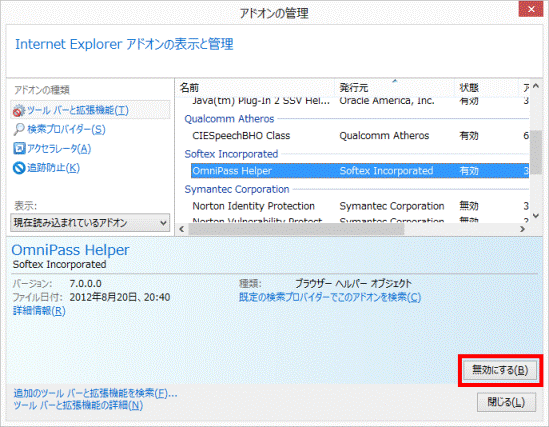Click the list's scroll down arrow

[536, 216]
